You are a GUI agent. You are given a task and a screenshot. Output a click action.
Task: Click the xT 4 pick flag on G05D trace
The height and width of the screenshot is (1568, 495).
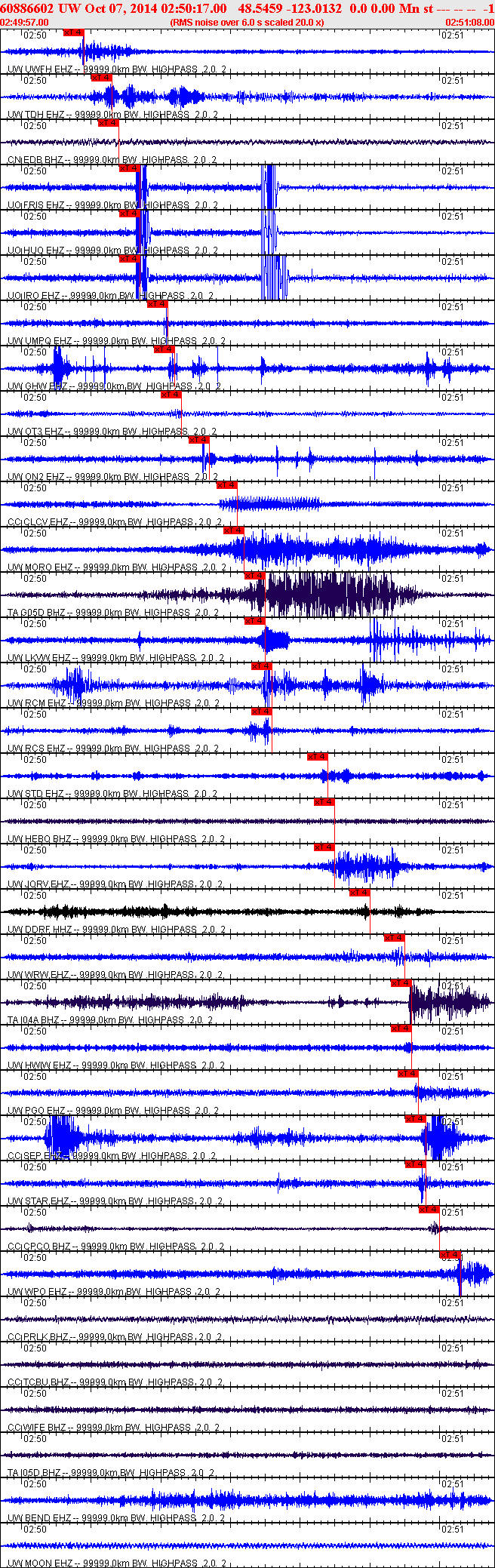tap(255, 576)
